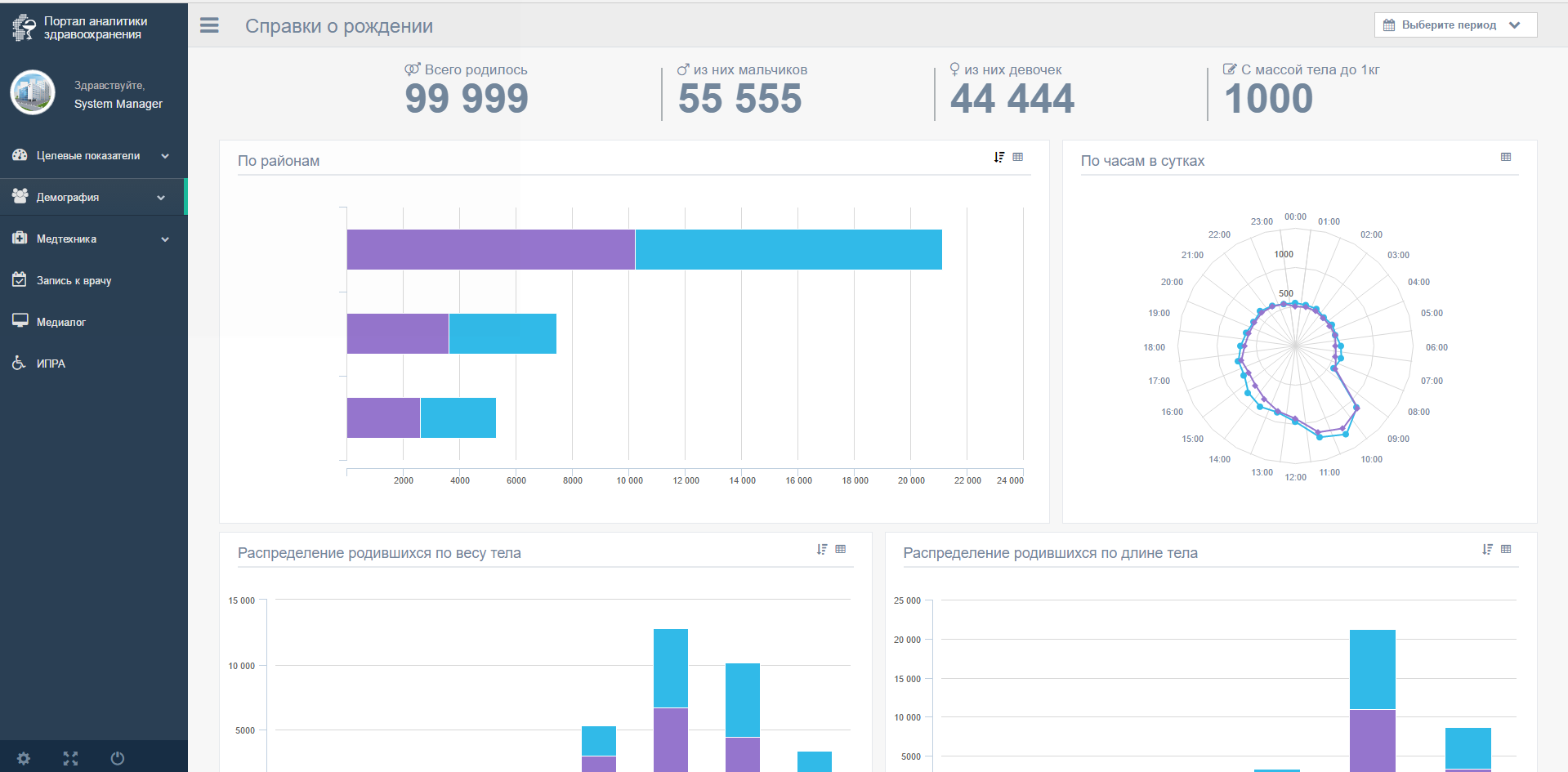
Task: Sort the weight distribution chart
Action: tap(821, 549)
